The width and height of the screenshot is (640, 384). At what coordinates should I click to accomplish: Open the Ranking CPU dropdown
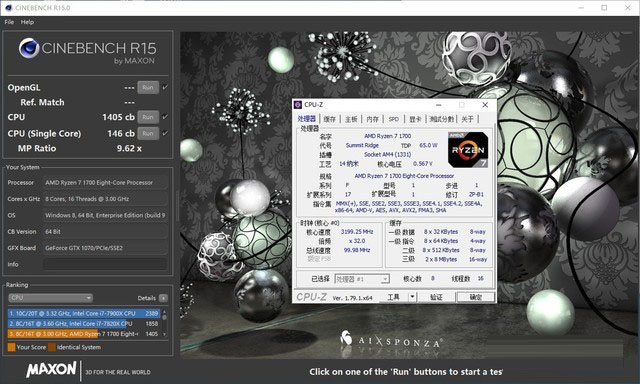50,298
